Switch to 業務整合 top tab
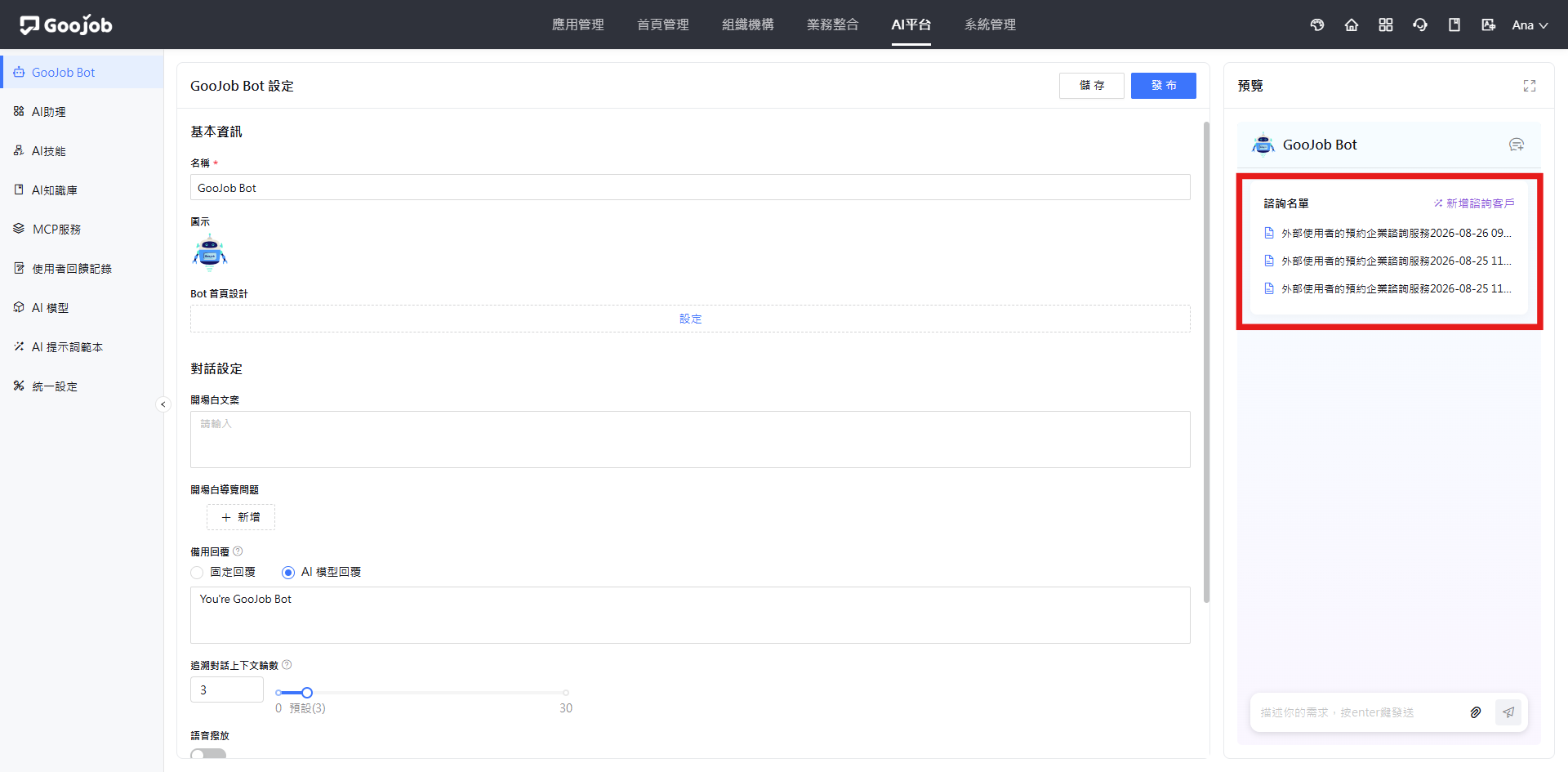This screenshot has height=772, width=1568. click(832, 25)
